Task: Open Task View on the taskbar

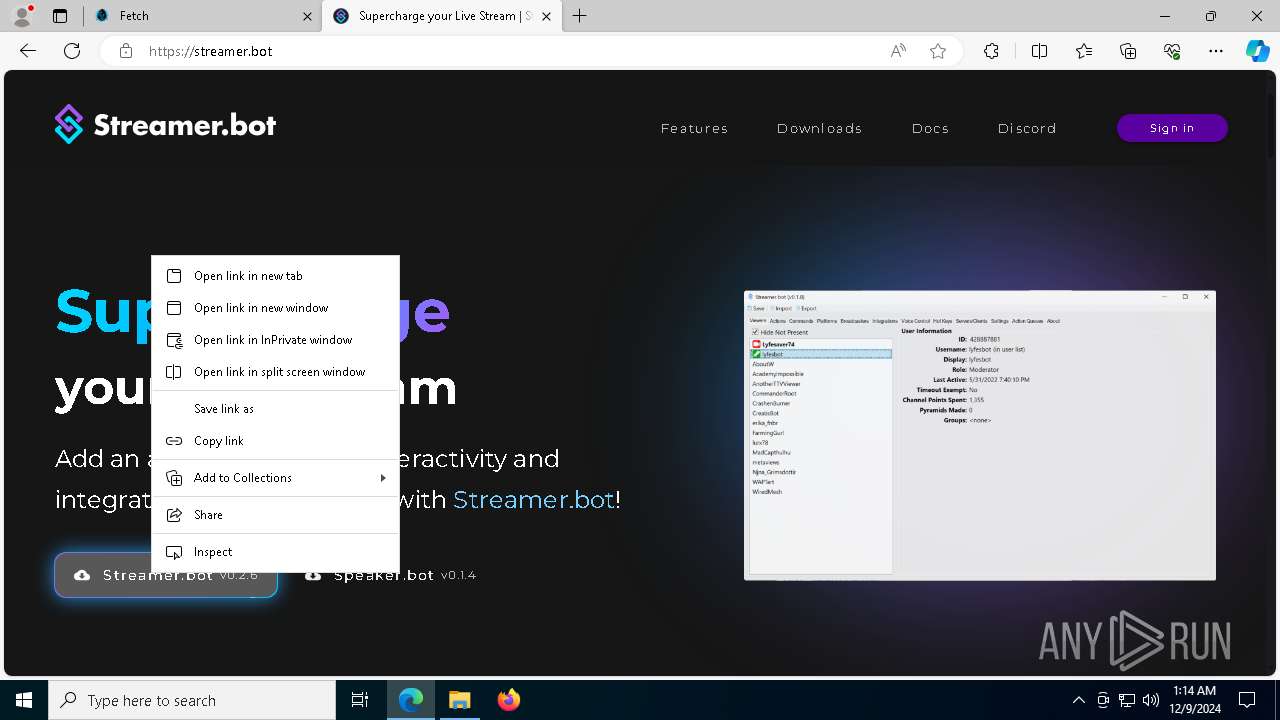Action: tap(360, 700)
